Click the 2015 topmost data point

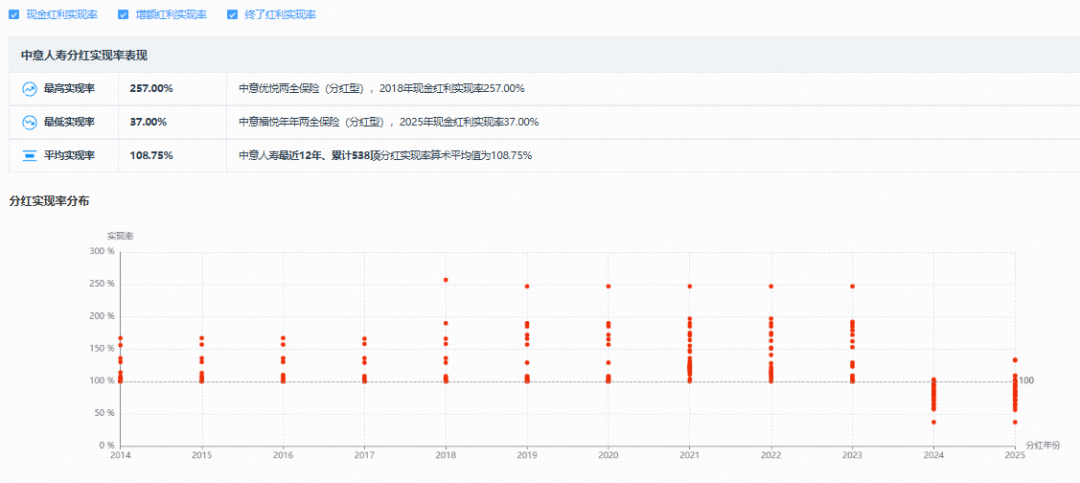click(202, 338)
